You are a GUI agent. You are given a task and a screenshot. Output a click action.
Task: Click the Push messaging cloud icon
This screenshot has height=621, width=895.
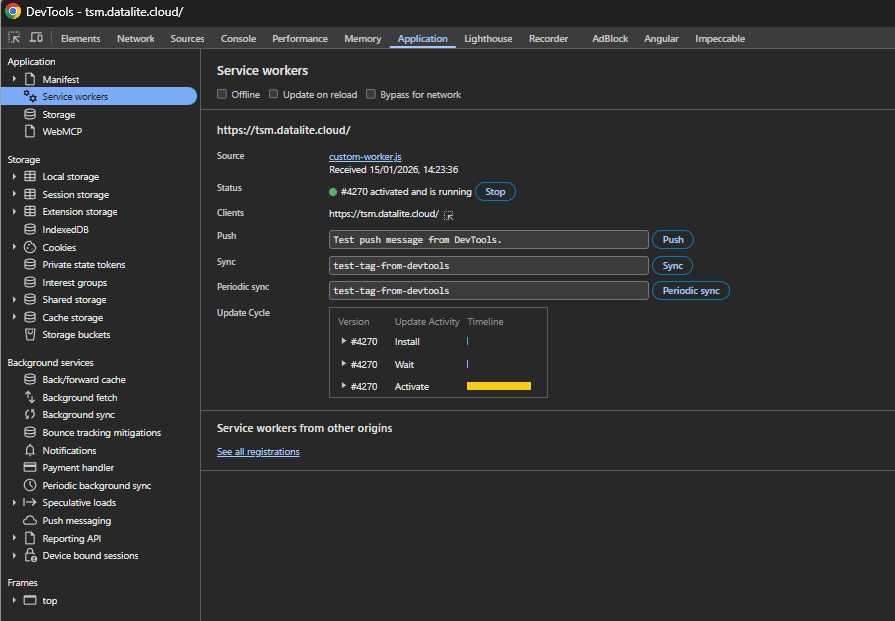(30, 521)
